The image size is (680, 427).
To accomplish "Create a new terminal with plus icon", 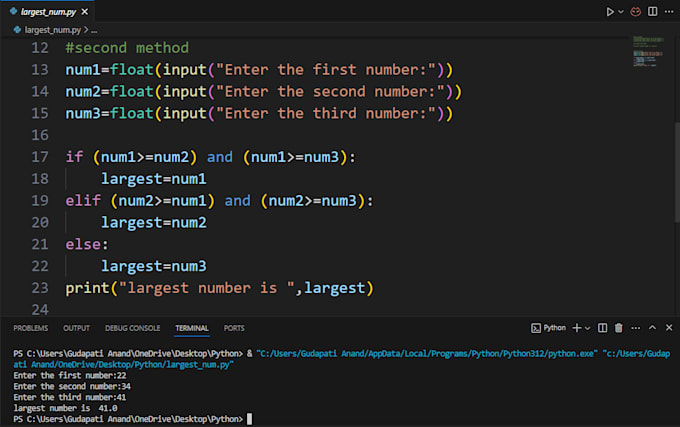I will tap(576, 327).
